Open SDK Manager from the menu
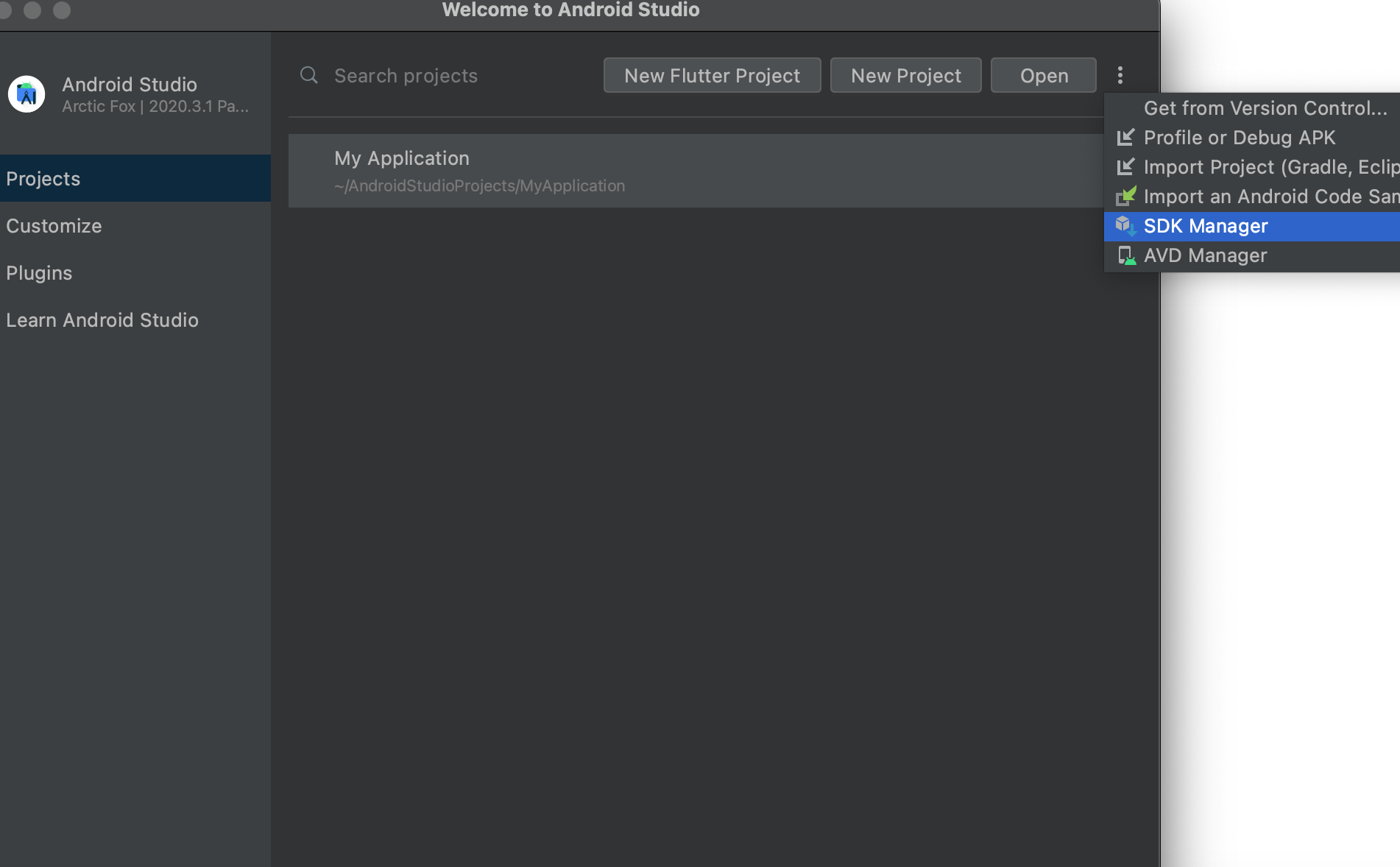 tap(1252, 226)
